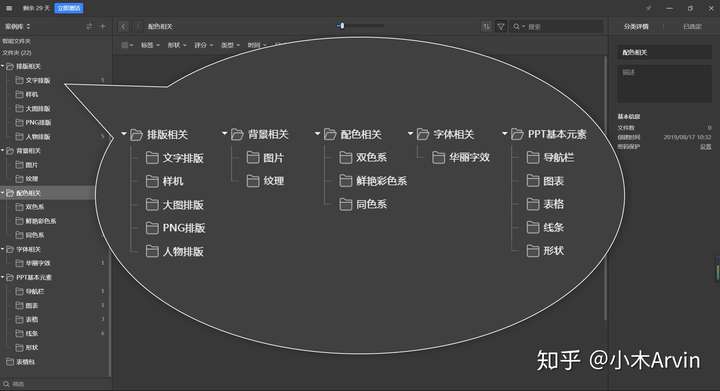This screenshot has height=391, width=720.
Task: Click the main content vertical scrollbar
Action: [605, 188]
